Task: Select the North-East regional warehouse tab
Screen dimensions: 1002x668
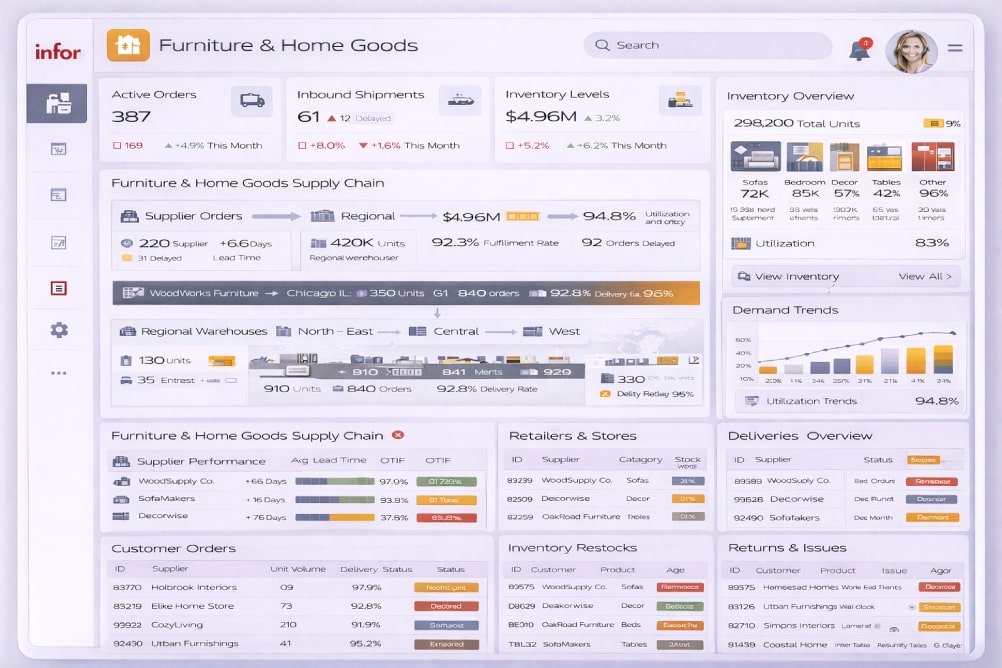Action: [x=334, y=331]
